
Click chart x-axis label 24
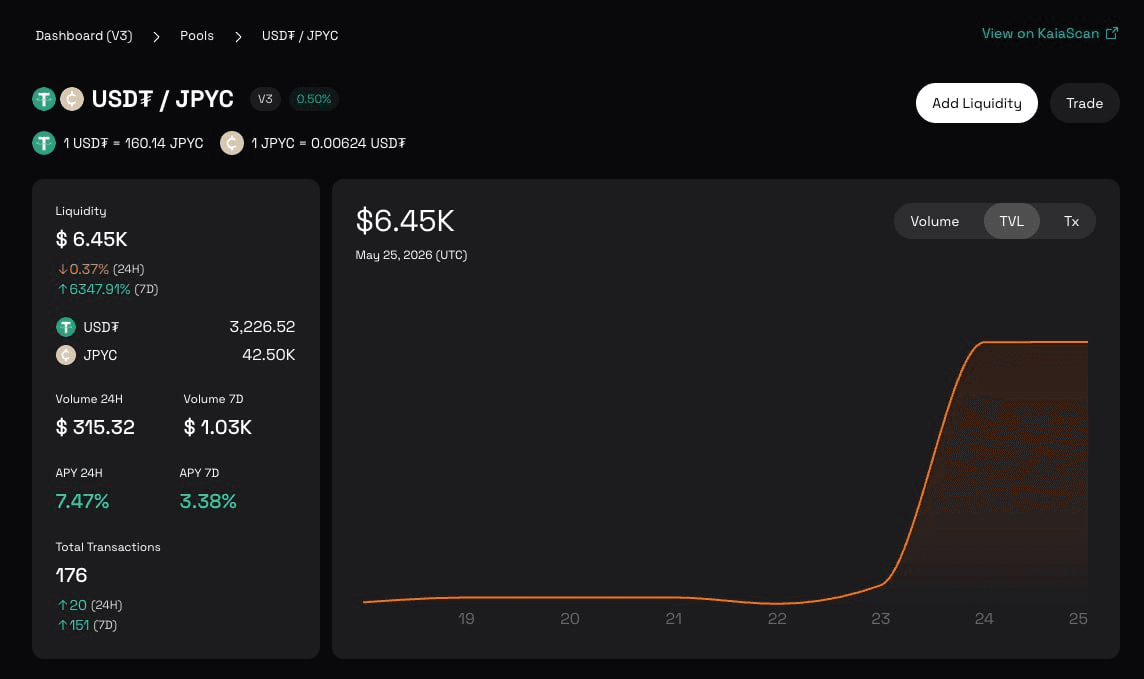click(x=984, y=618)
